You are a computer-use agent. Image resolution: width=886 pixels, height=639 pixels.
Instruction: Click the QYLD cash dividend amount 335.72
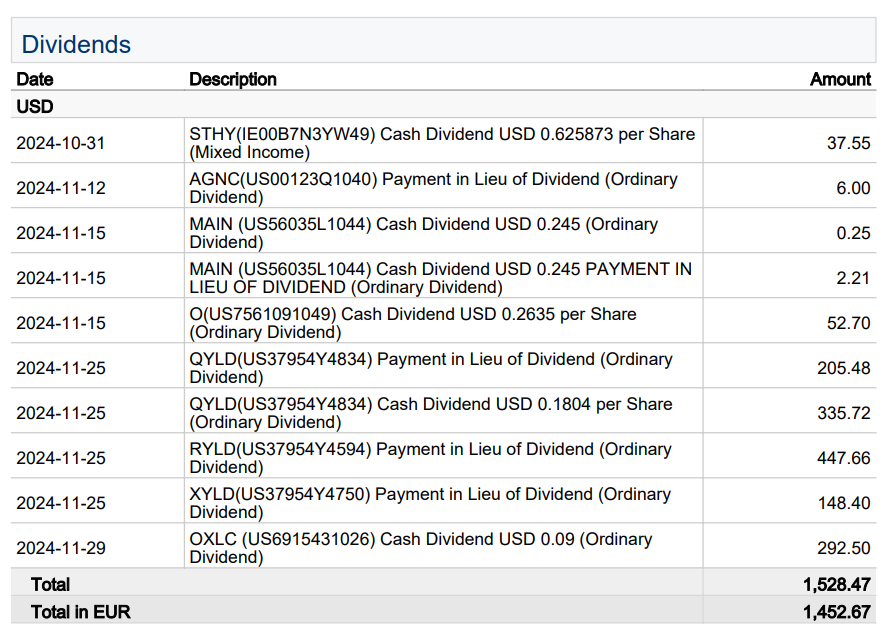click(843, 413)
